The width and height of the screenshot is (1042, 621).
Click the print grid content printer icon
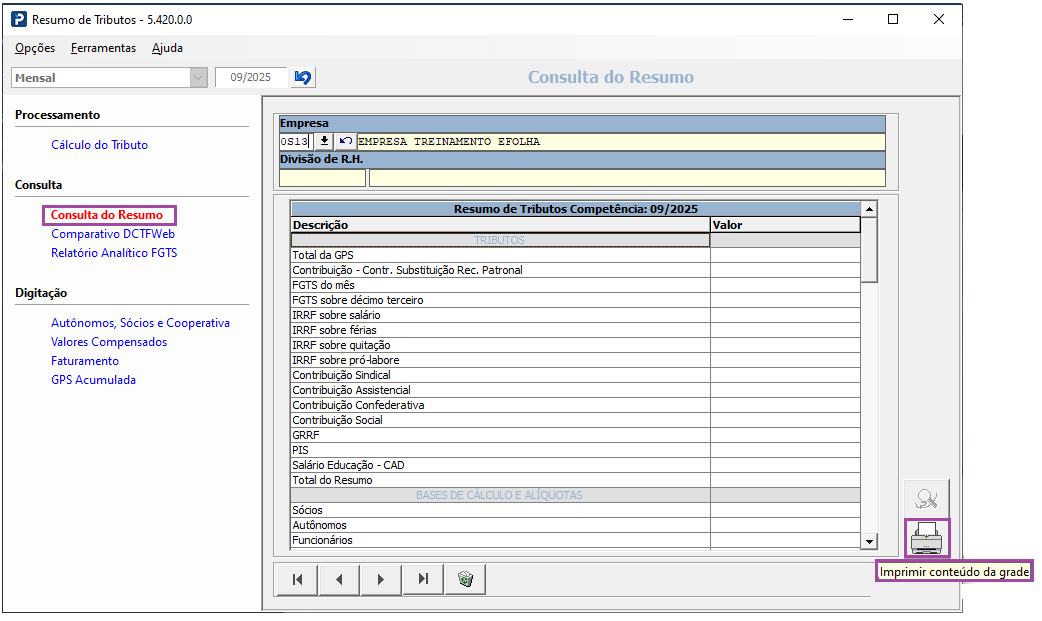click(x=927, y=539)
